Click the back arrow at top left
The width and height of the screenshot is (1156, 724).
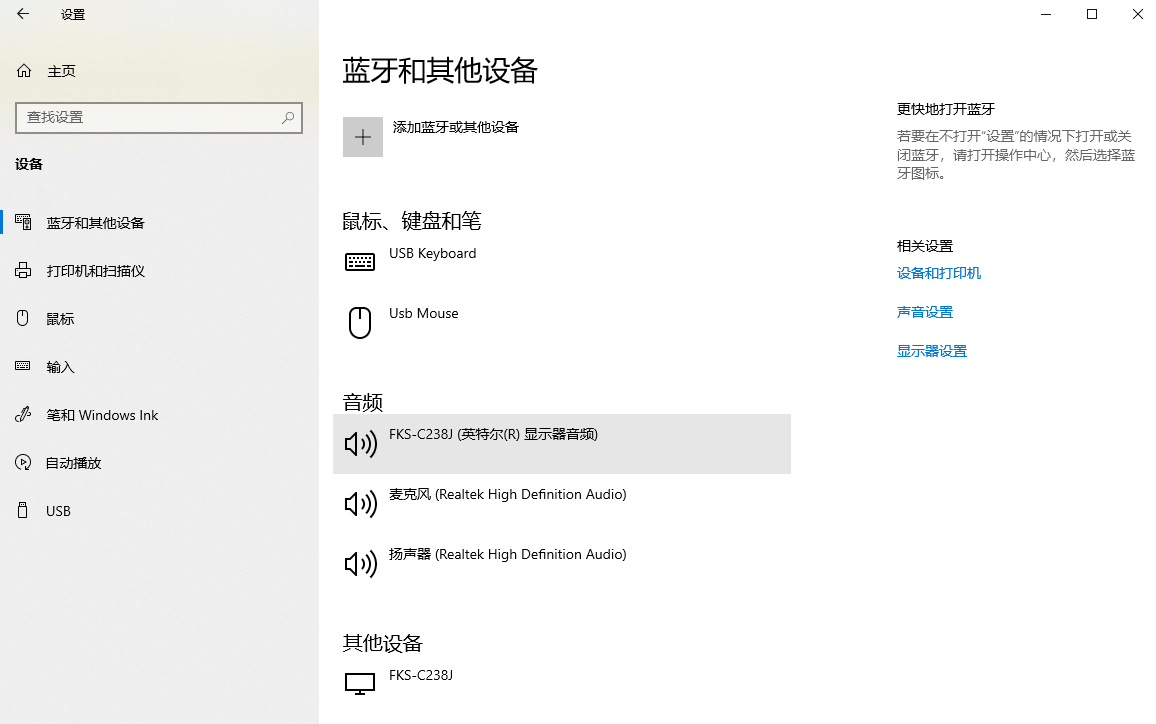click(22, 14)
